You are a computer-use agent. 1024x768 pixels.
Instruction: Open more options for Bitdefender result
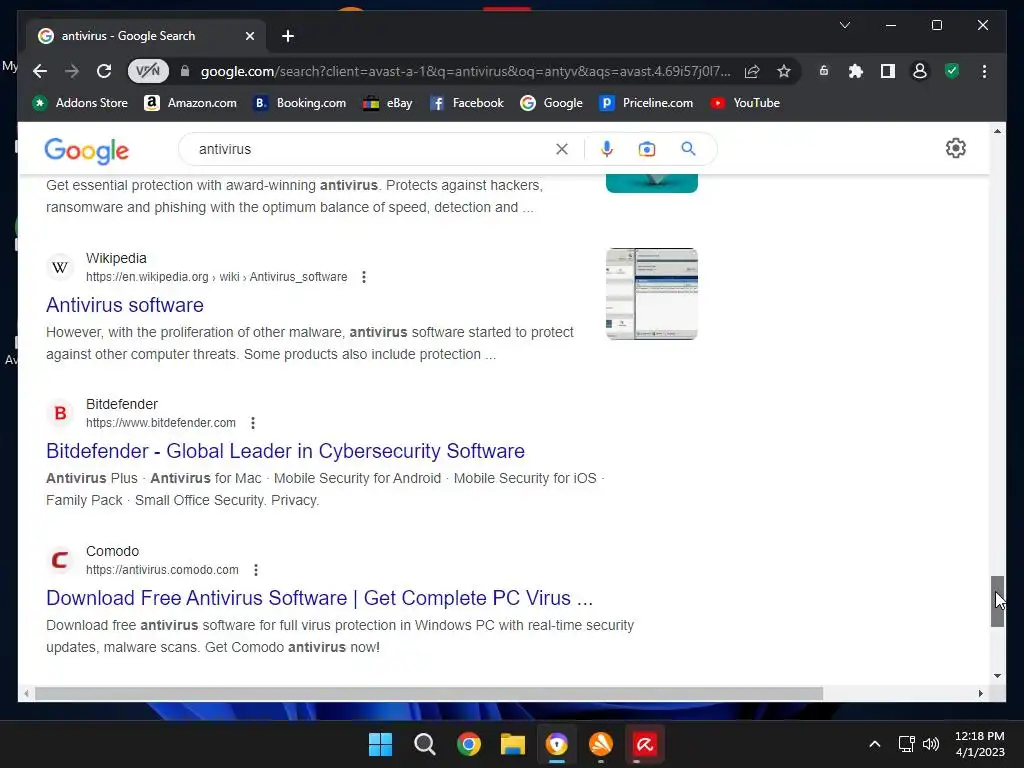click(253, 423)
